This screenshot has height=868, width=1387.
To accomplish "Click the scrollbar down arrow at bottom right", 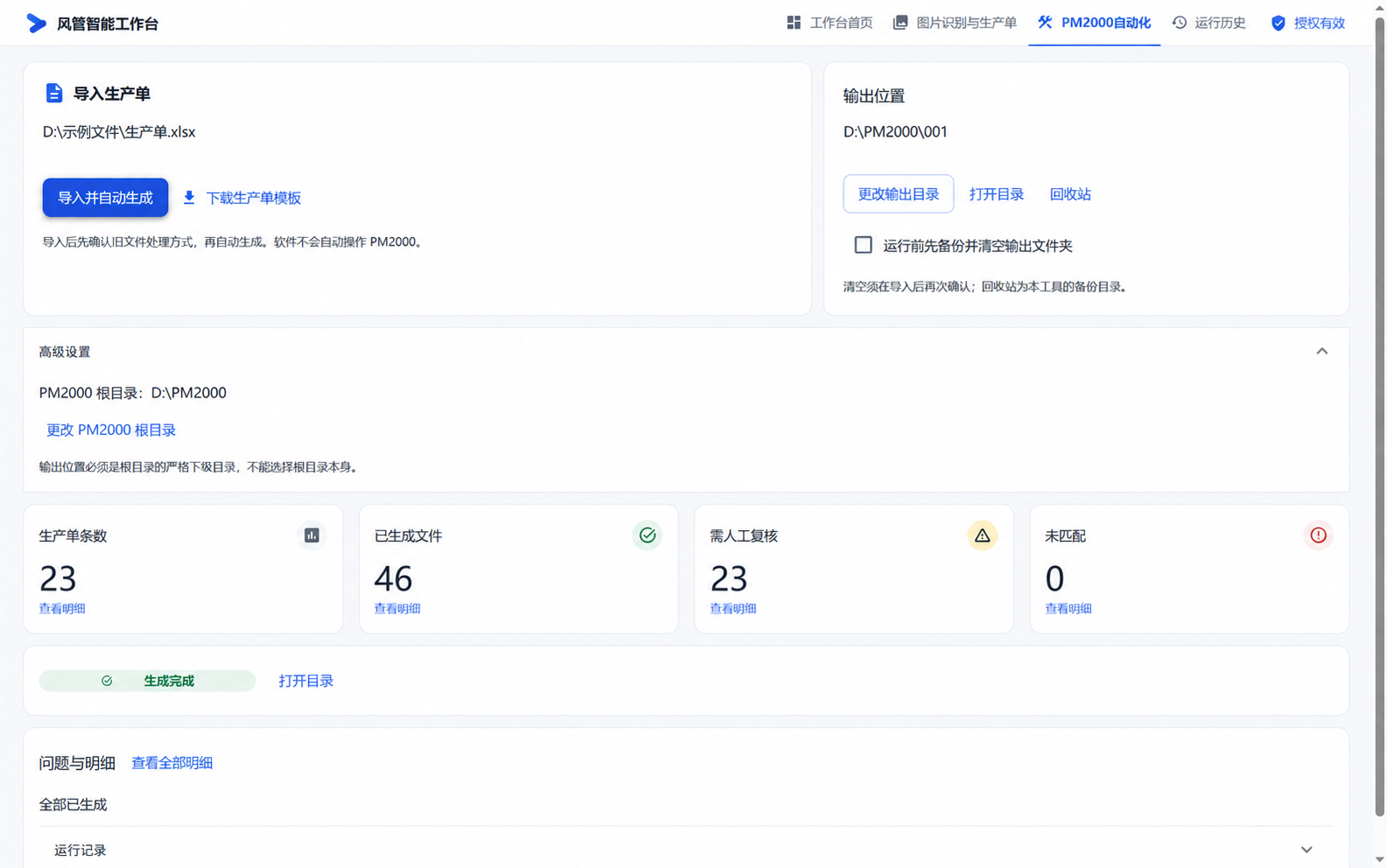I will pos(1380,861).
